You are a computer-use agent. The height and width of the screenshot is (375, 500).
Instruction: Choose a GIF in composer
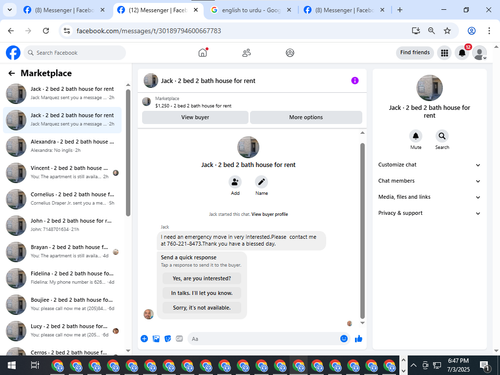click(x=179, y=339)
